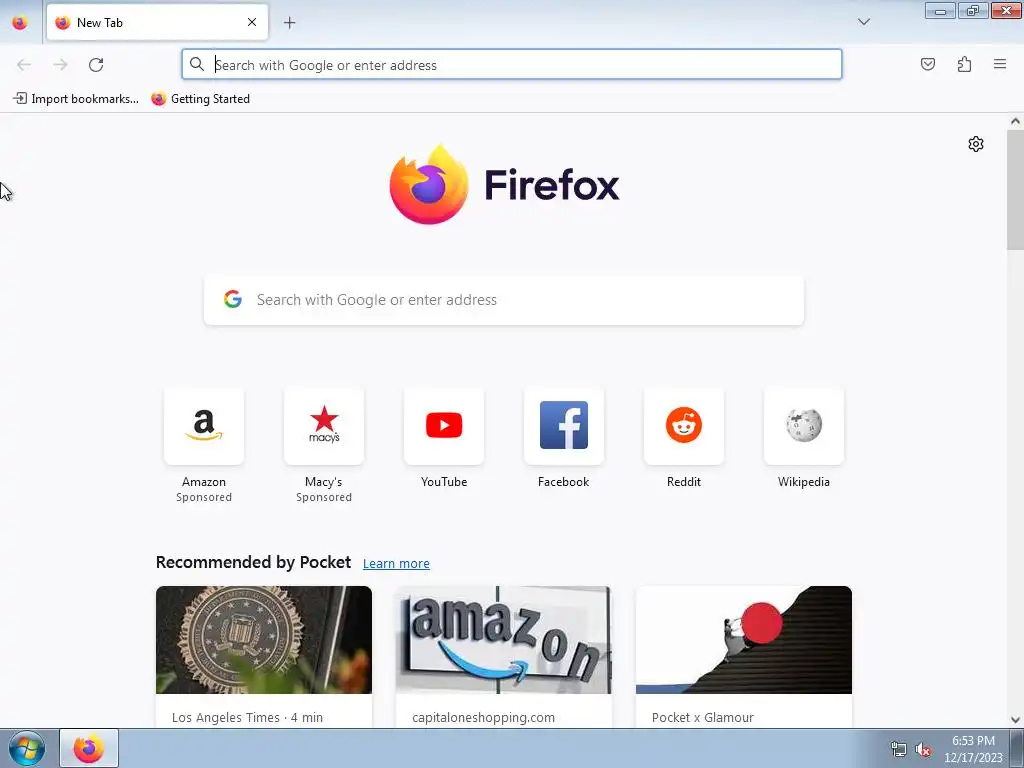Click the scrollbar up arrow
Image resolution: width=1024 pixels, height=768 pixels.
pyautogui.click(x=1015, y=121)
